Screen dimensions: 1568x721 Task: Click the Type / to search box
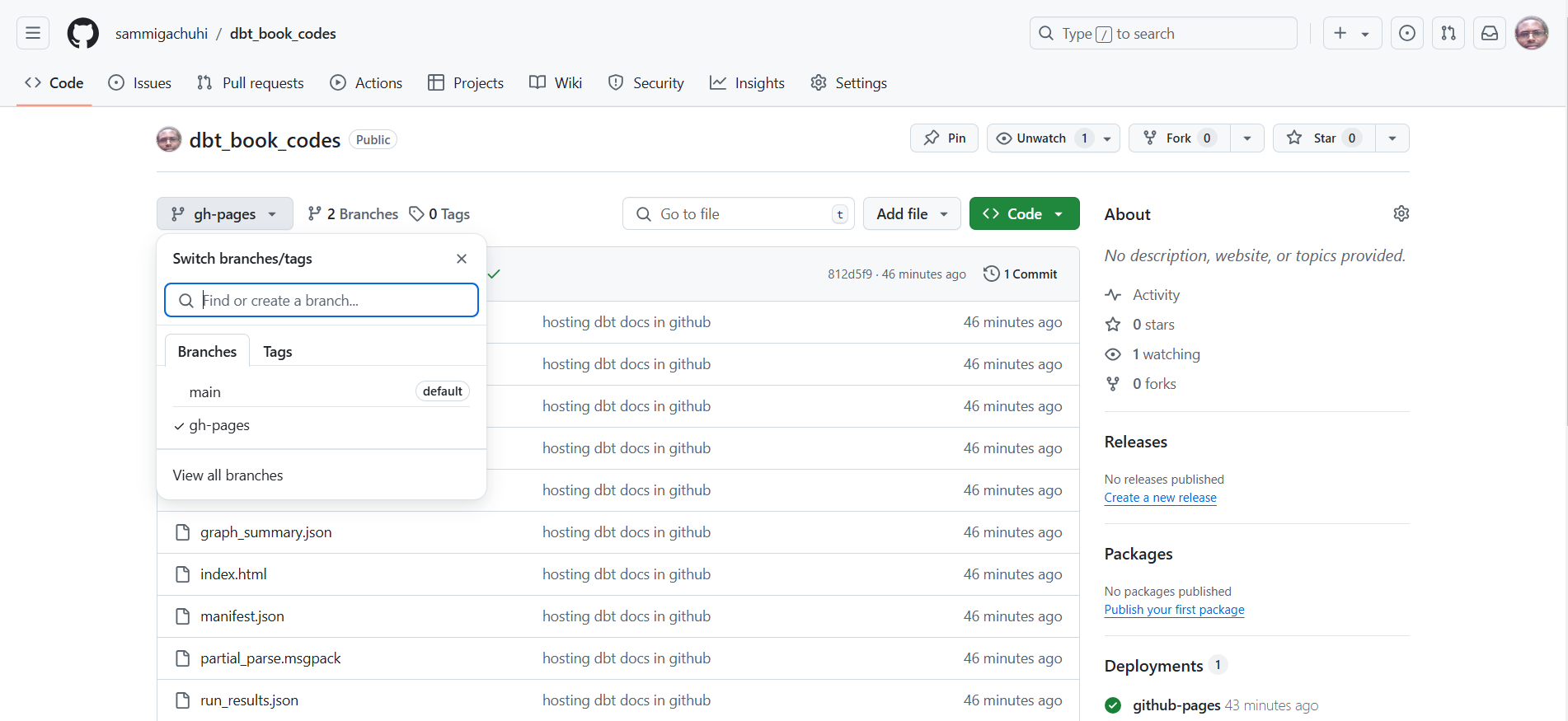(1163, 33)
